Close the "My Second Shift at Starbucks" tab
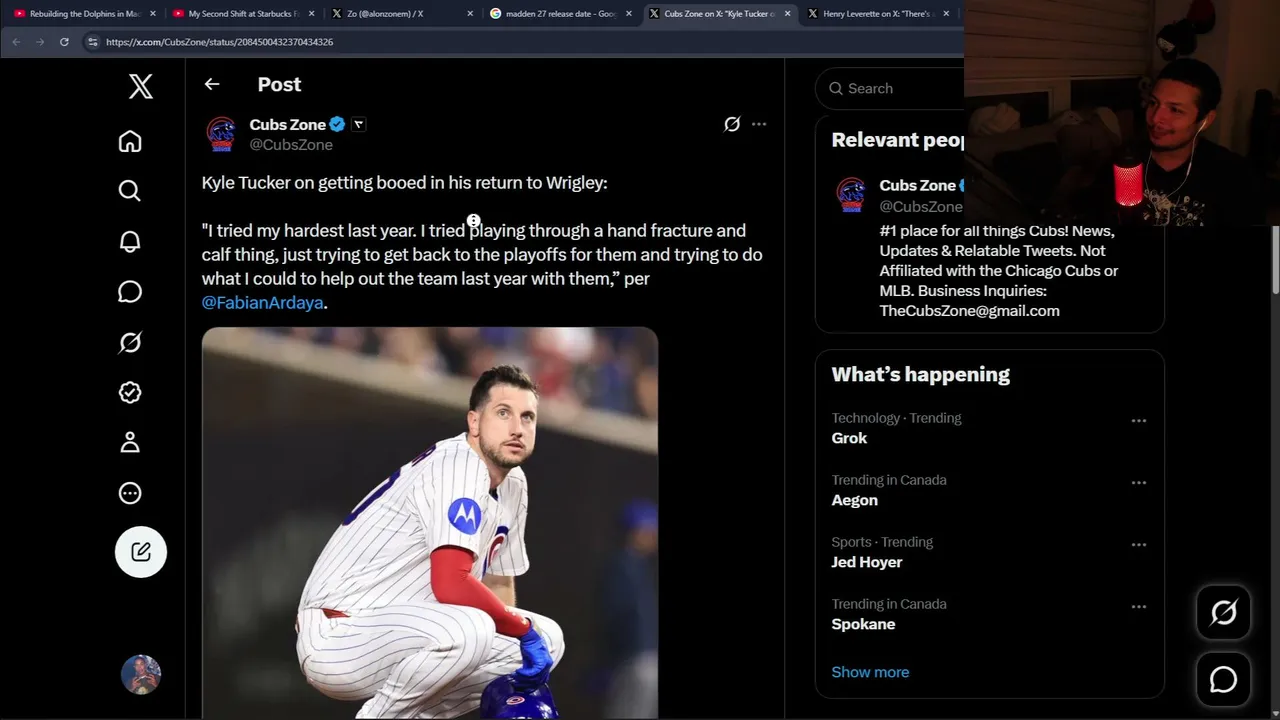 click(312, 14)
